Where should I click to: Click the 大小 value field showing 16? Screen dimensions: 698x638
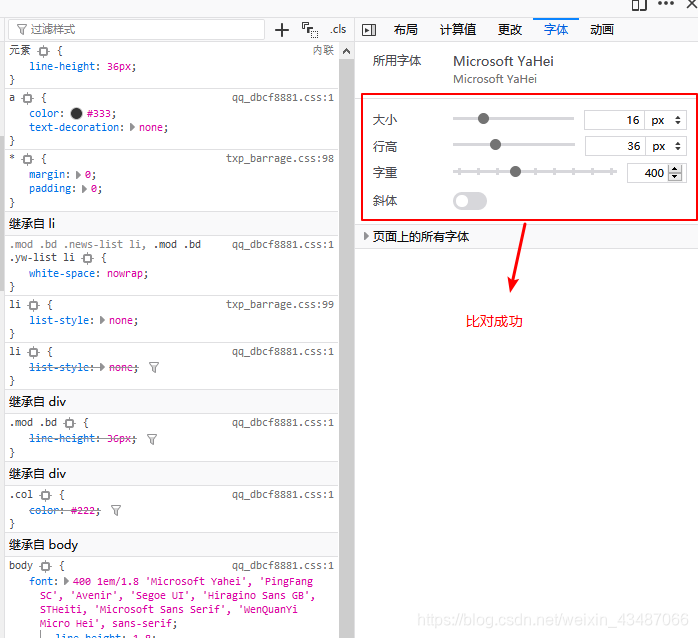614,120
